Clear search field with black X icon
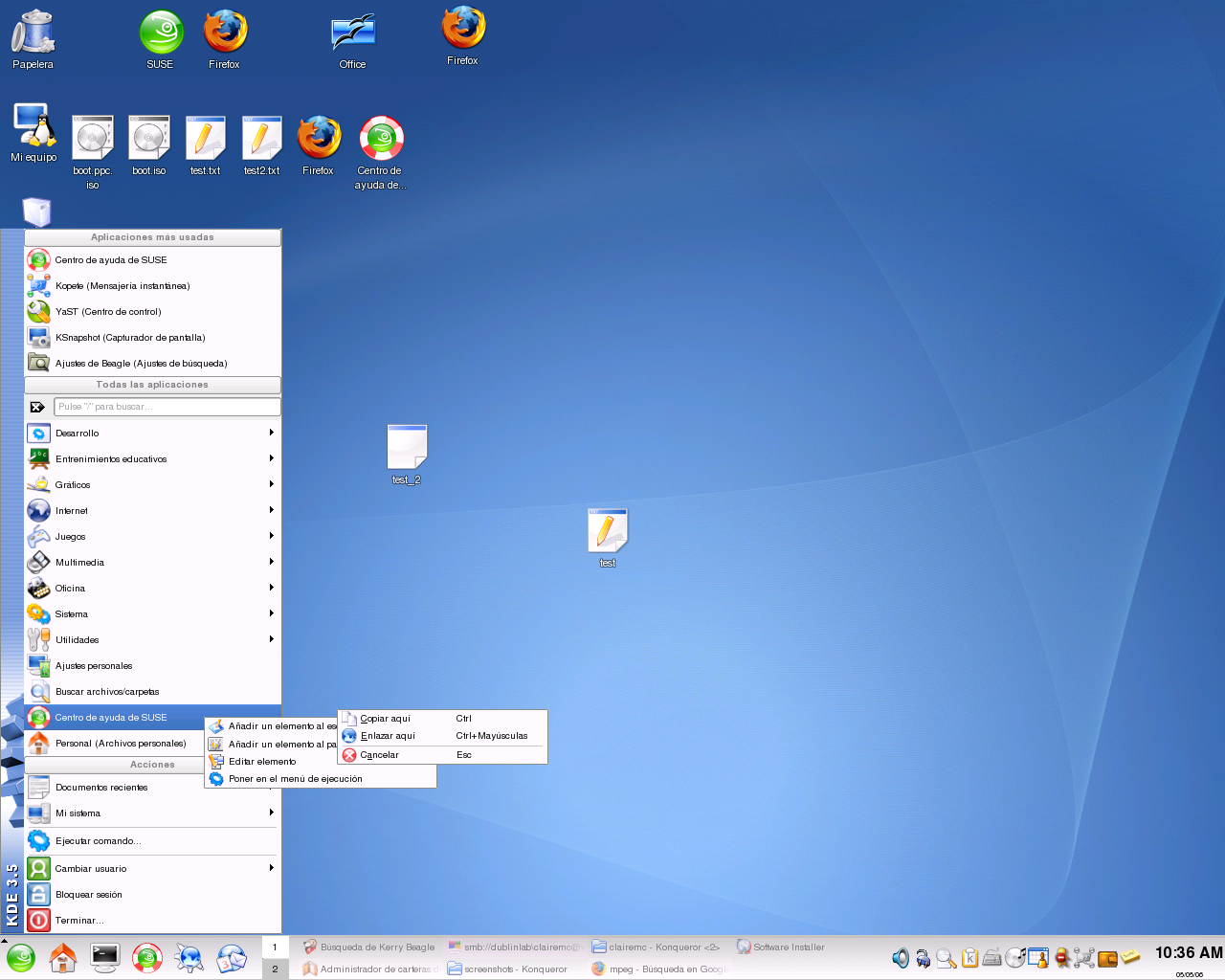Screen dimensions: 1225x980 click(37, 407)
